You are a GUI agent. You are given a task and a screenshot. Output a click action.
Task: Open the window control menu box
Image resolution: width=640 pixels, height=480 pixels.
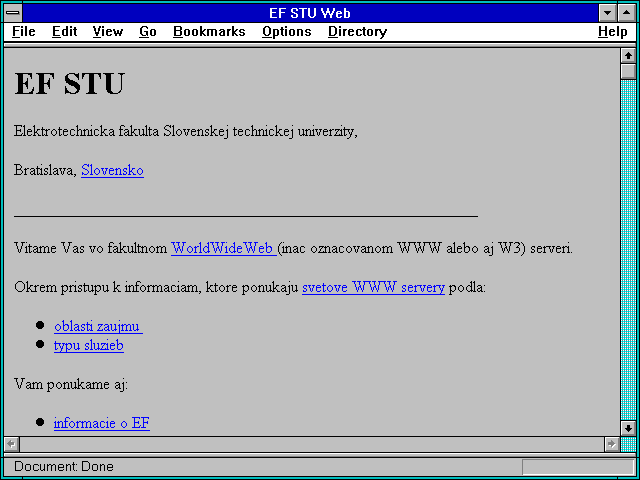tap(13, 13)
